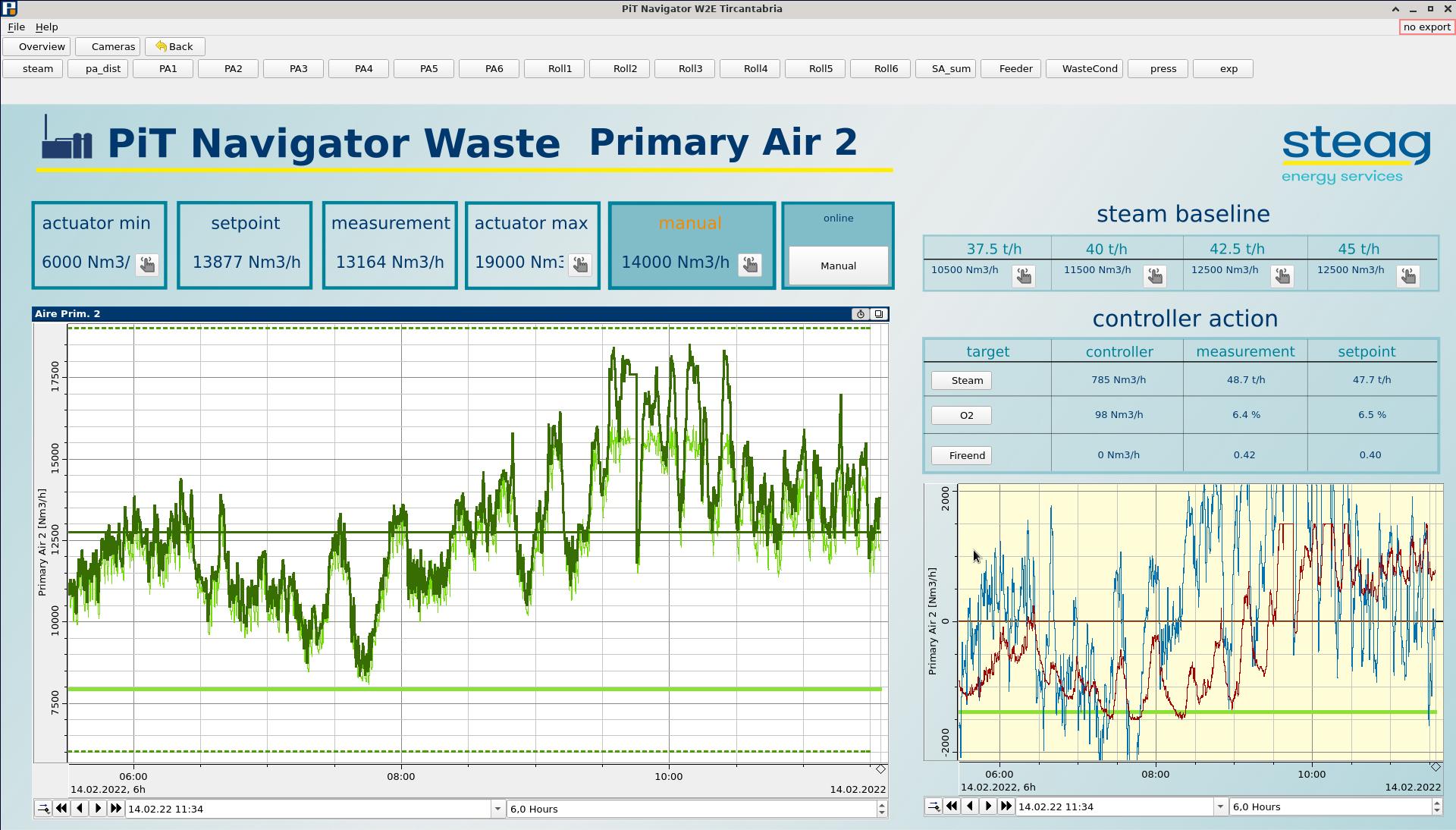Click hand icon next to manual 14000 Nm3/h

click(x=749, y=265)
